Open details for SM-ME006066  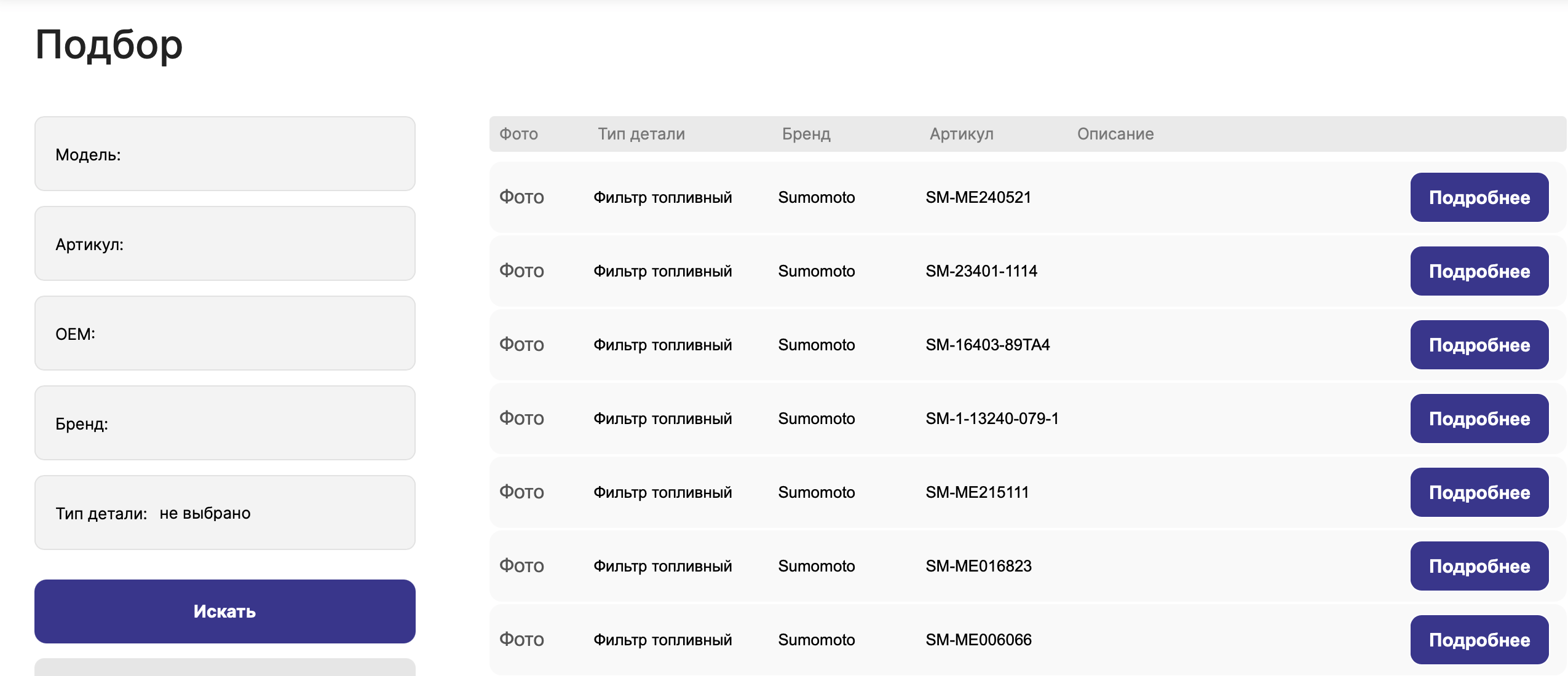tap(1479, 640)
